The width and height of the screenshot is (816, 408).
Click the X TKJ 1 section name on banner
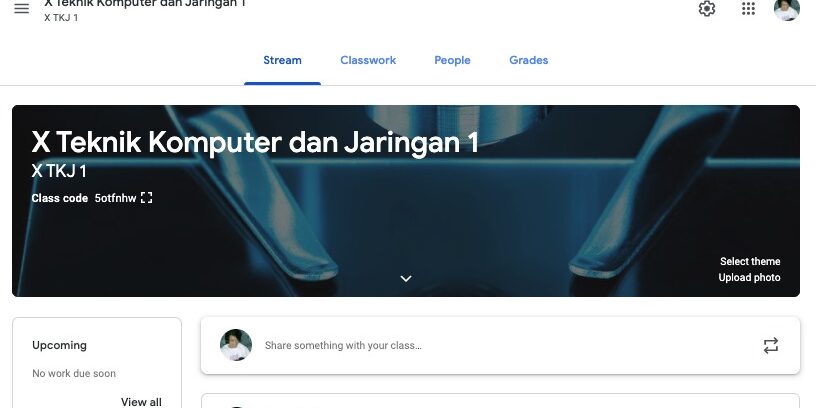click(x=59, y=171)
